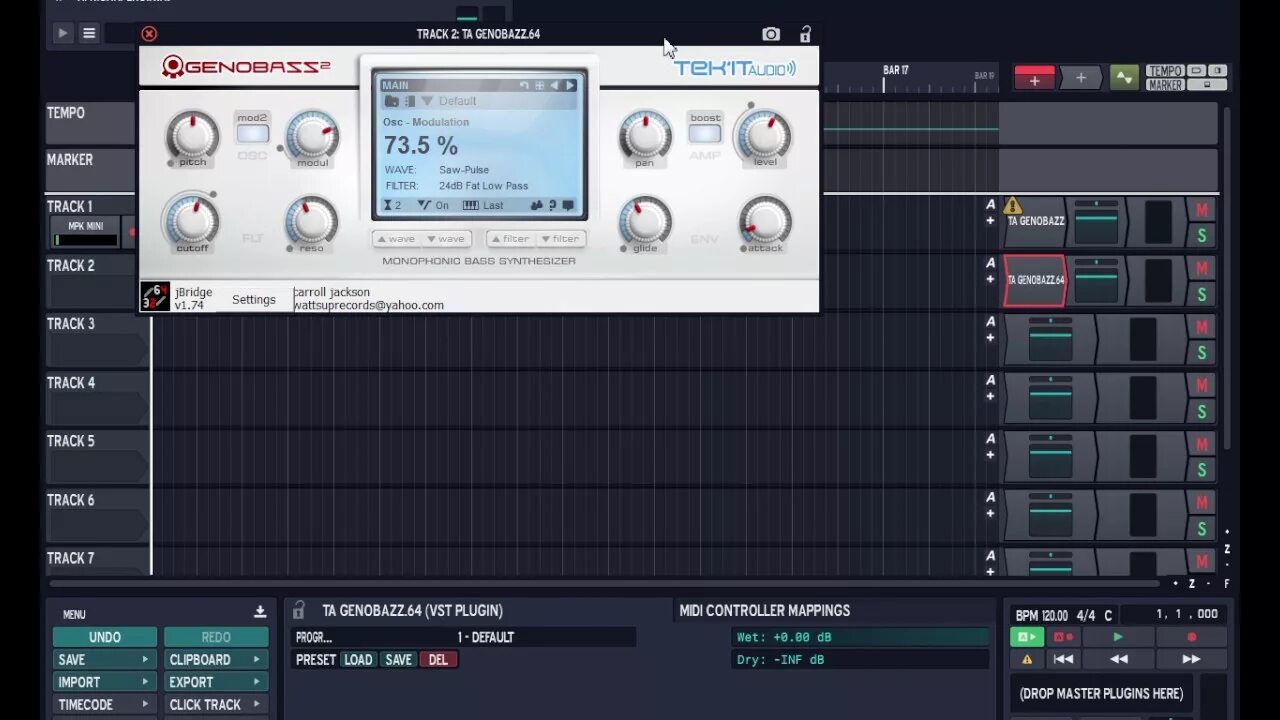The height and width of the screenshot is (720, 1280).
Task: Click the glide knob
Action: 645,220
